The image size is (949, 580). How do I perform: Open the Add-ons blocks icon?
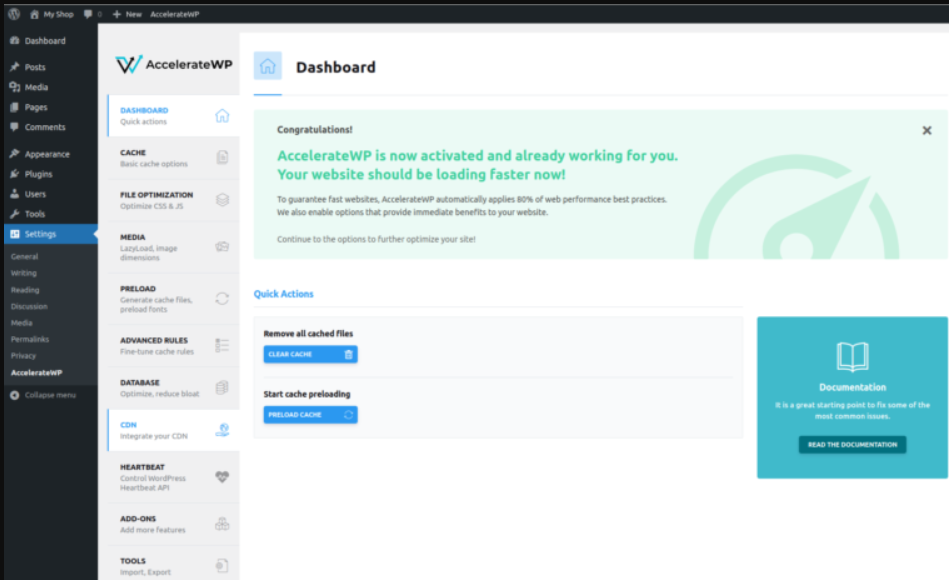(x=222, y=523)
